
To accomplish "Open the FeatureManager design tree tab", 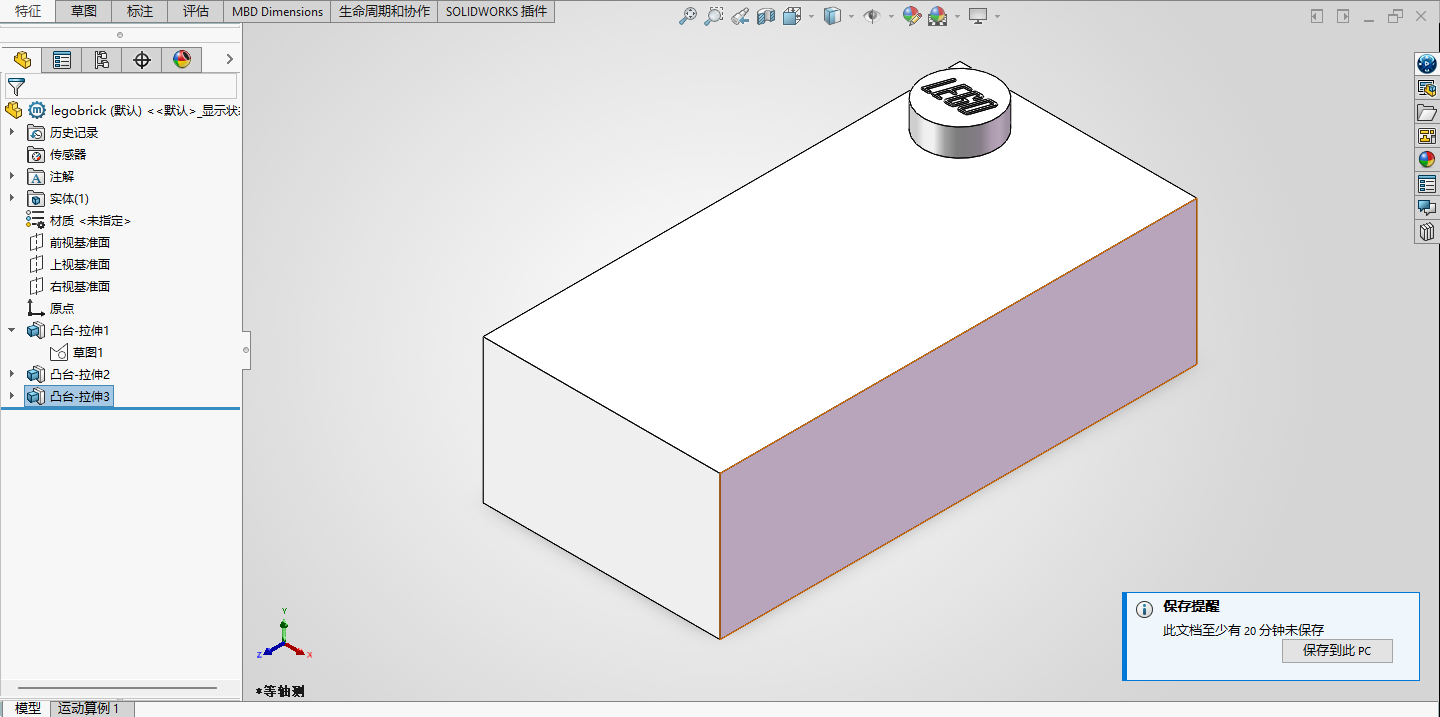I will [x=22, y=60].
